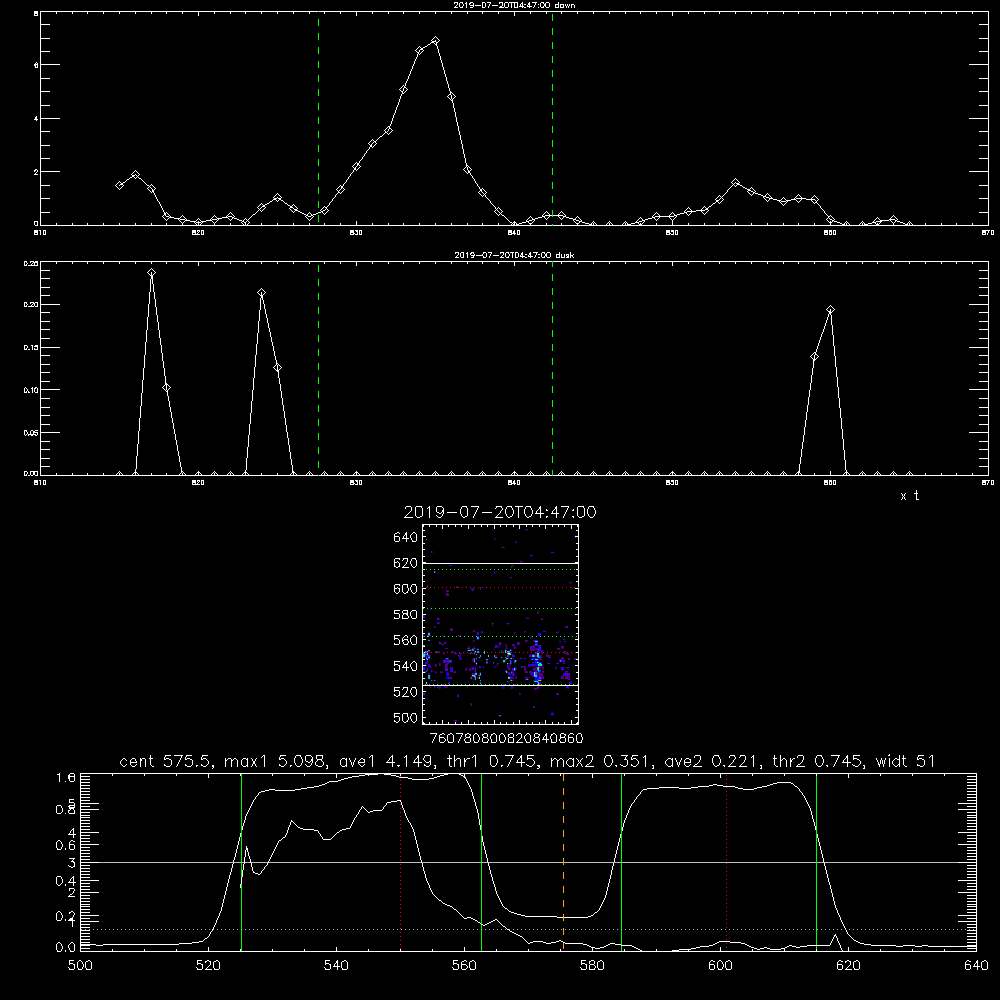Click the '540' tick label on bottom plot x-axis

click(x=336, y=966)
